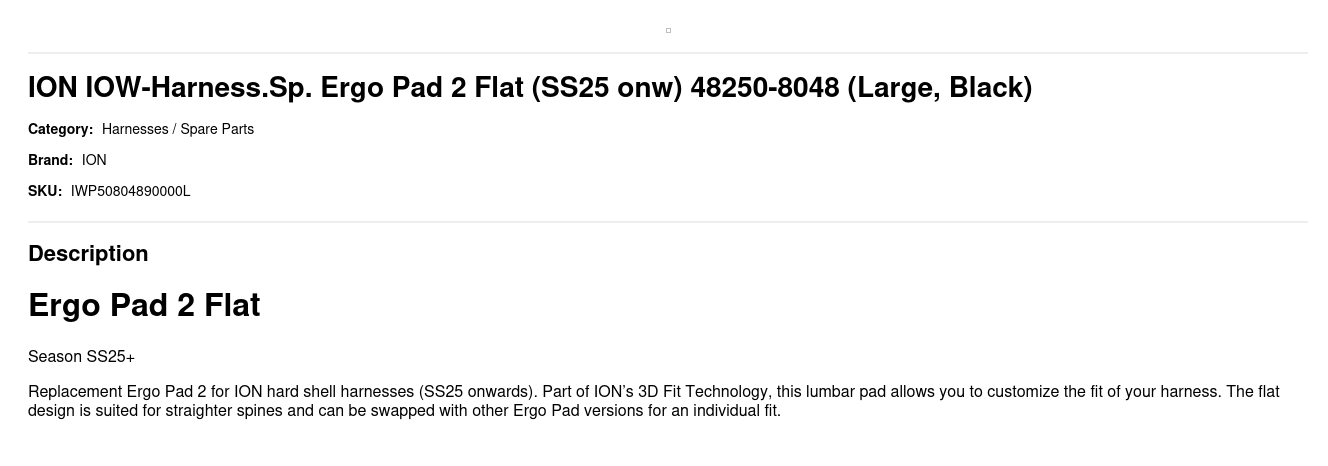Click the 'Ergo Pad 2 Flat' heading
Image resolution: width=1328 pixels, height=466 pixels.
(x=144, y=305)
